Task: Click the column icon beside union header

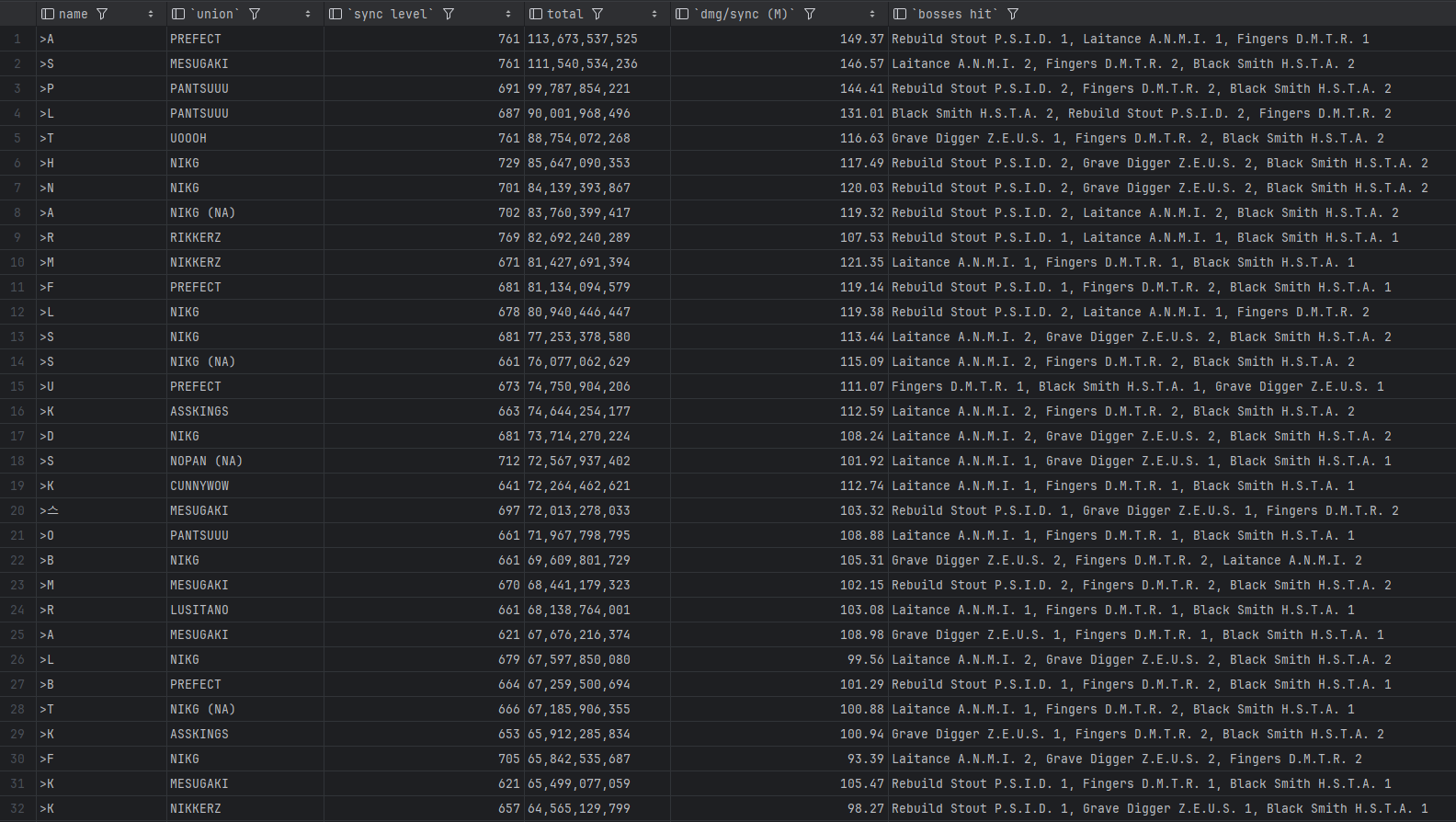Action: [178, 14]
